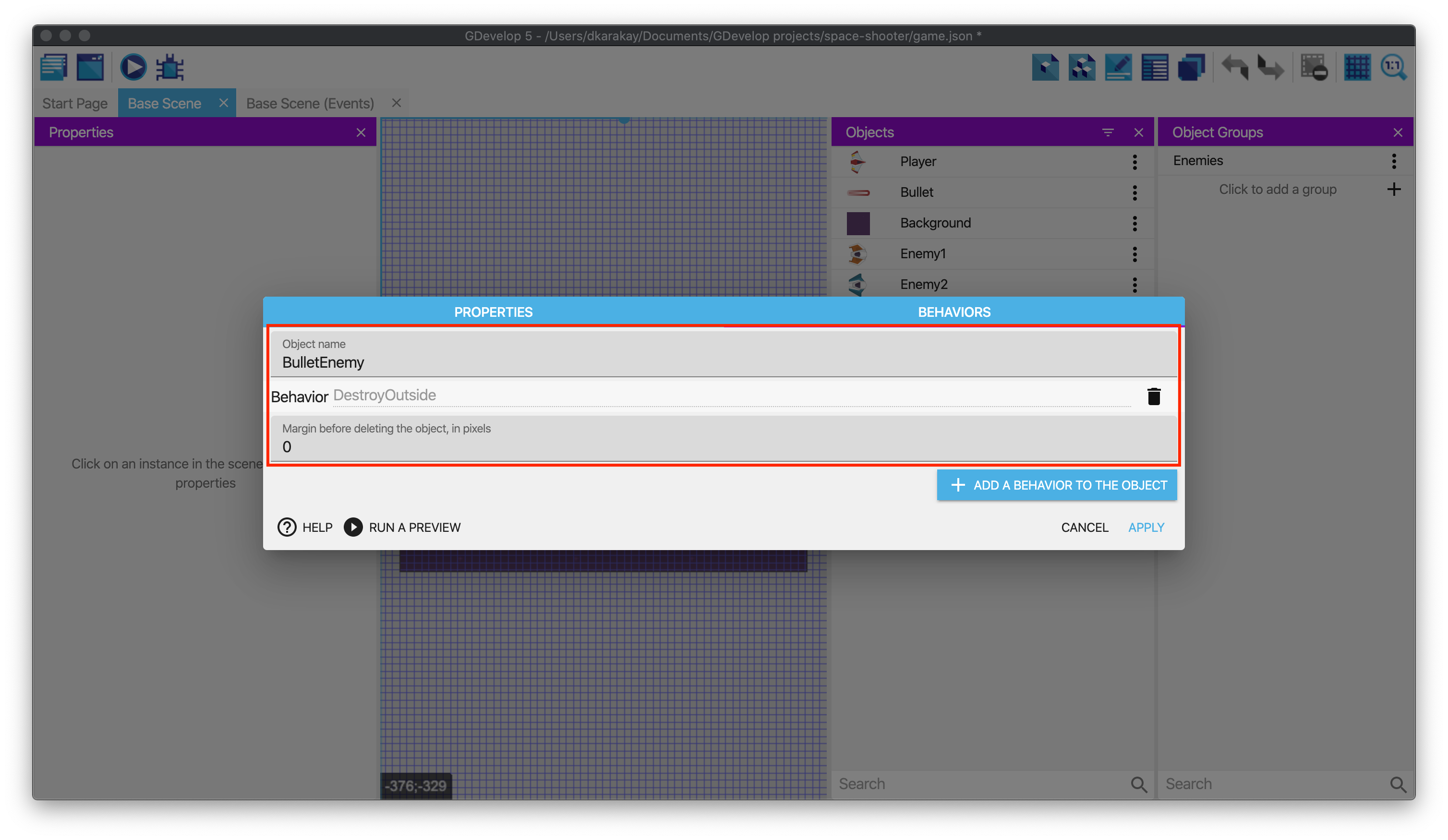Click Add a Behavior to the Object
Image resolution: width=1448 pixels, height=840 pixels.
coord(1057,485)
